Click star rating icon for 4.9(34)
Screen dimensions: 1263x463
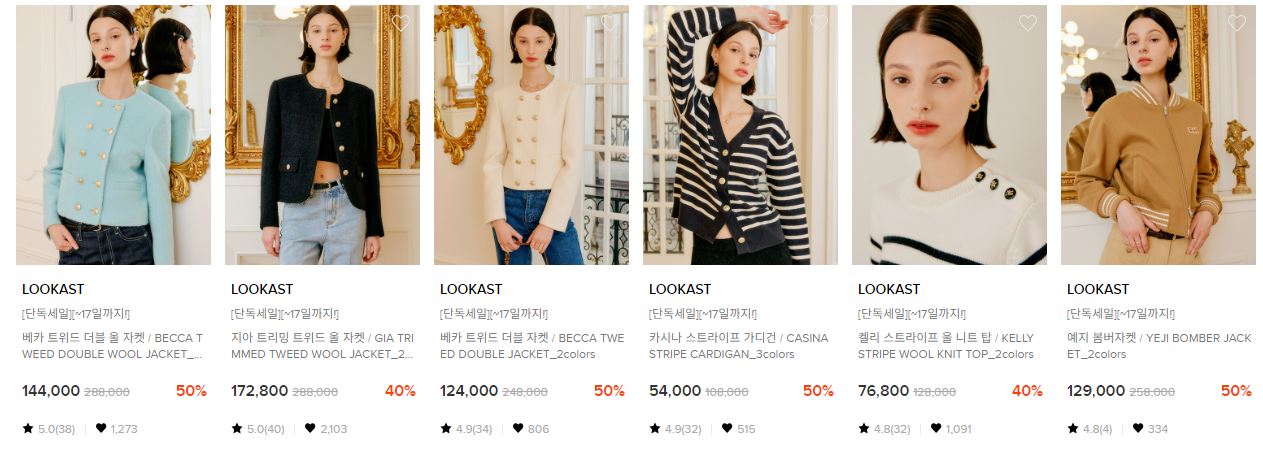pos(446,429)
